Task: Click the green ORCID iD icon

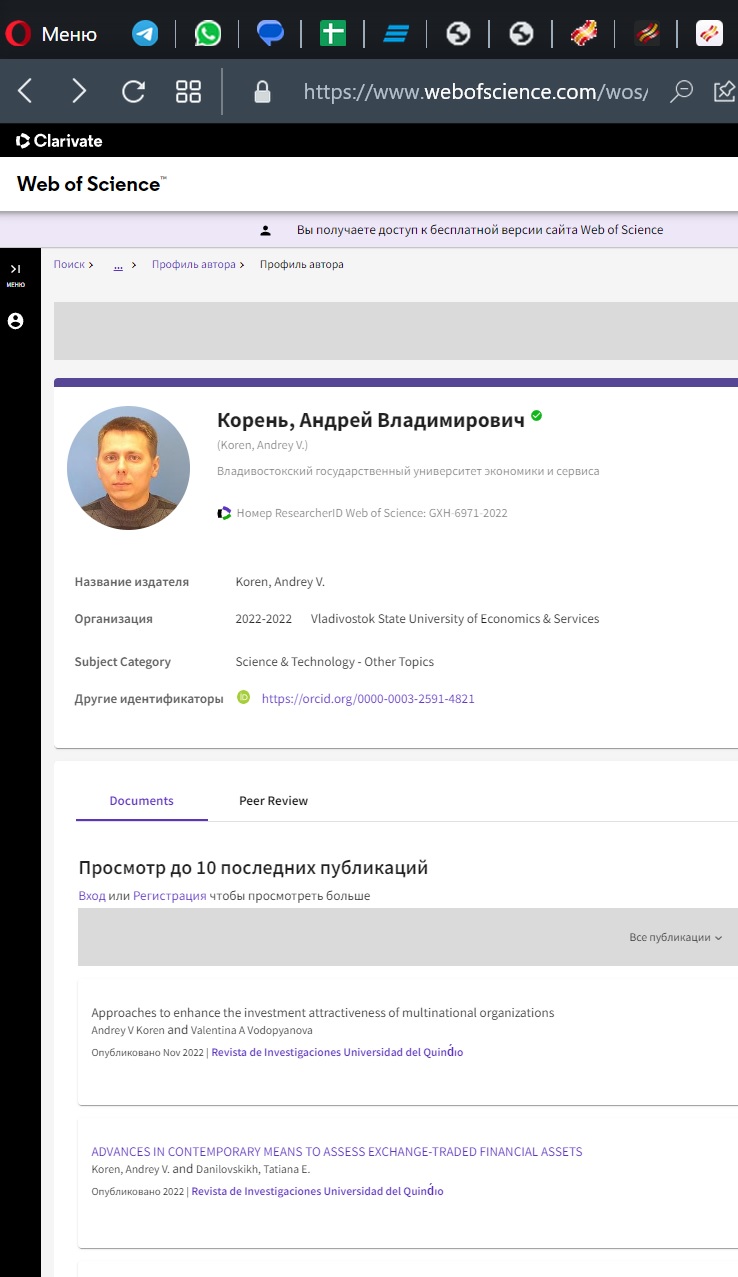Action: [x=243, y=697]
